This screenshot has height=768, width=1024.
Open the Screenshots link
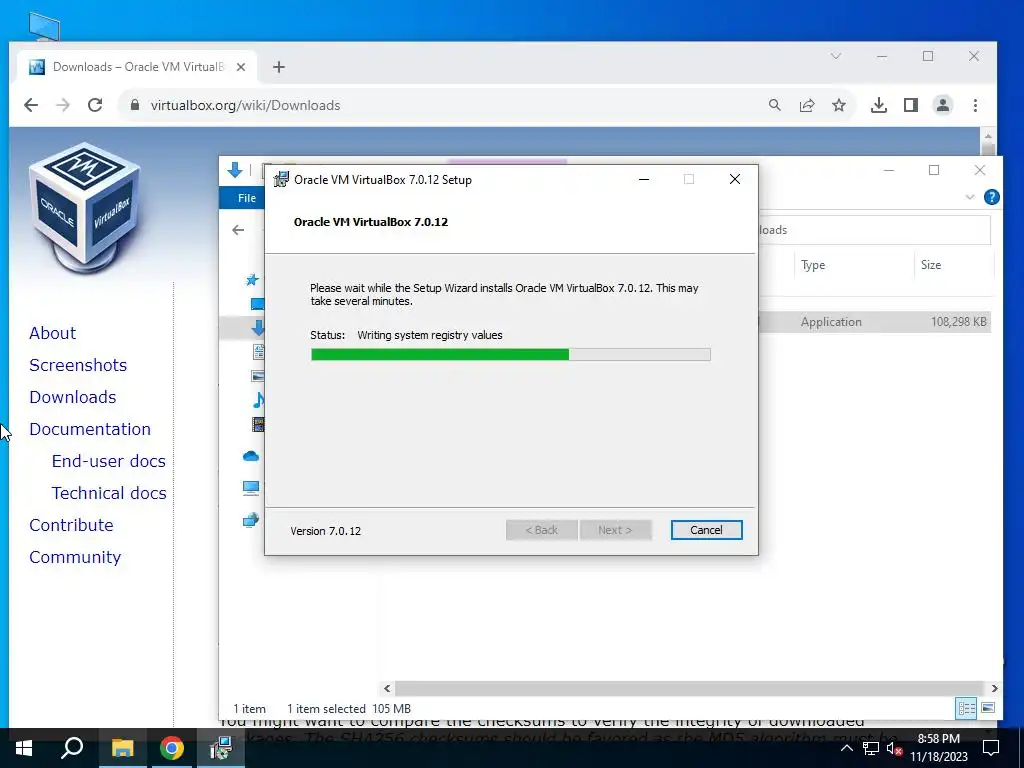[78, 365]
